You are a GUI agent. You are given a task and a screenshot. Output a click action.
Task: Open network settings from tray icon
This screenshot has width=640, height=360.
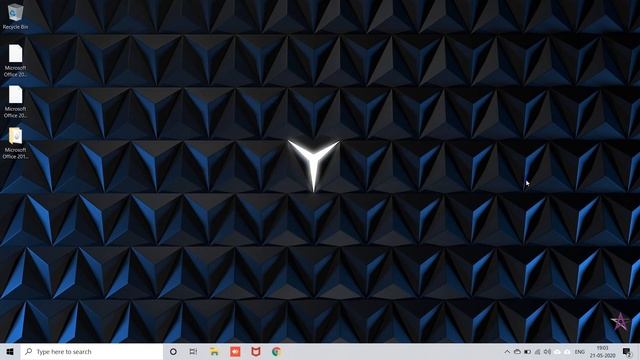537,351
